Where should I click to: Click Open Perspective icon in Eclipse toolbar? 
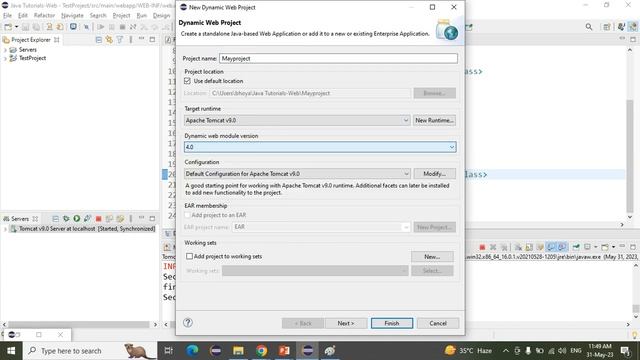tap(607, 27)
